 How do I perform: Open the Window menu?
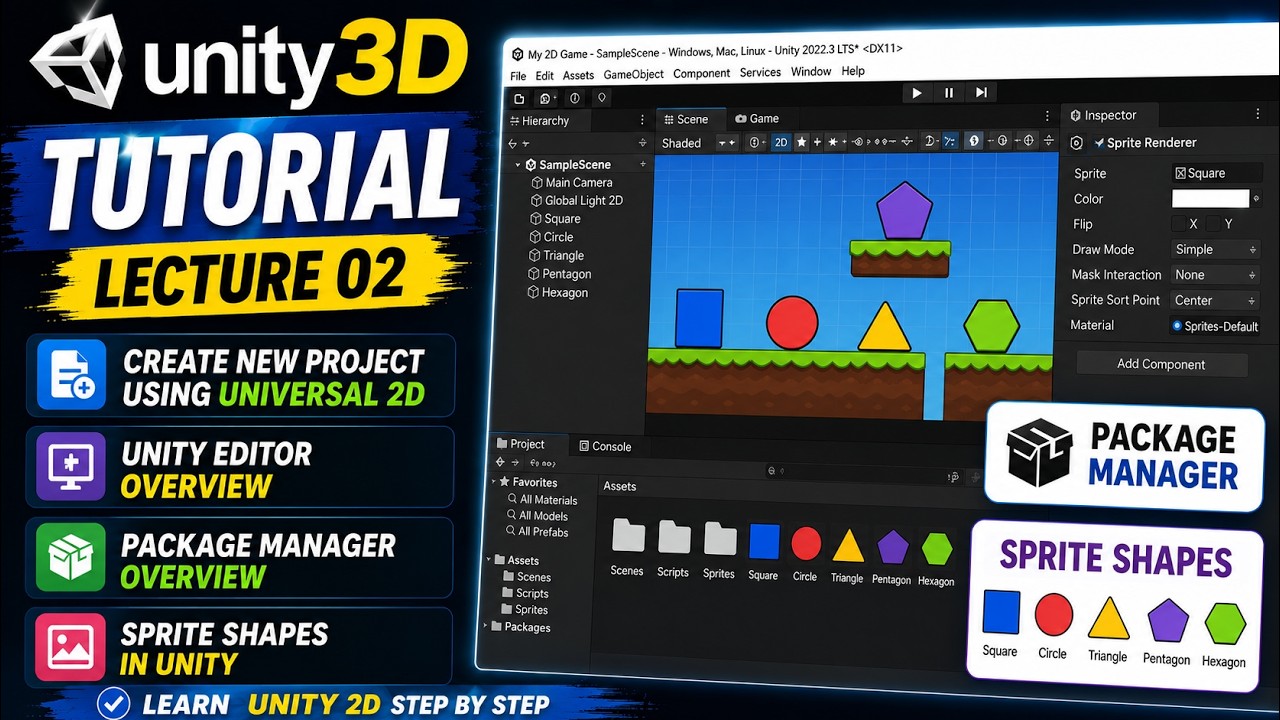click(811, 72)
